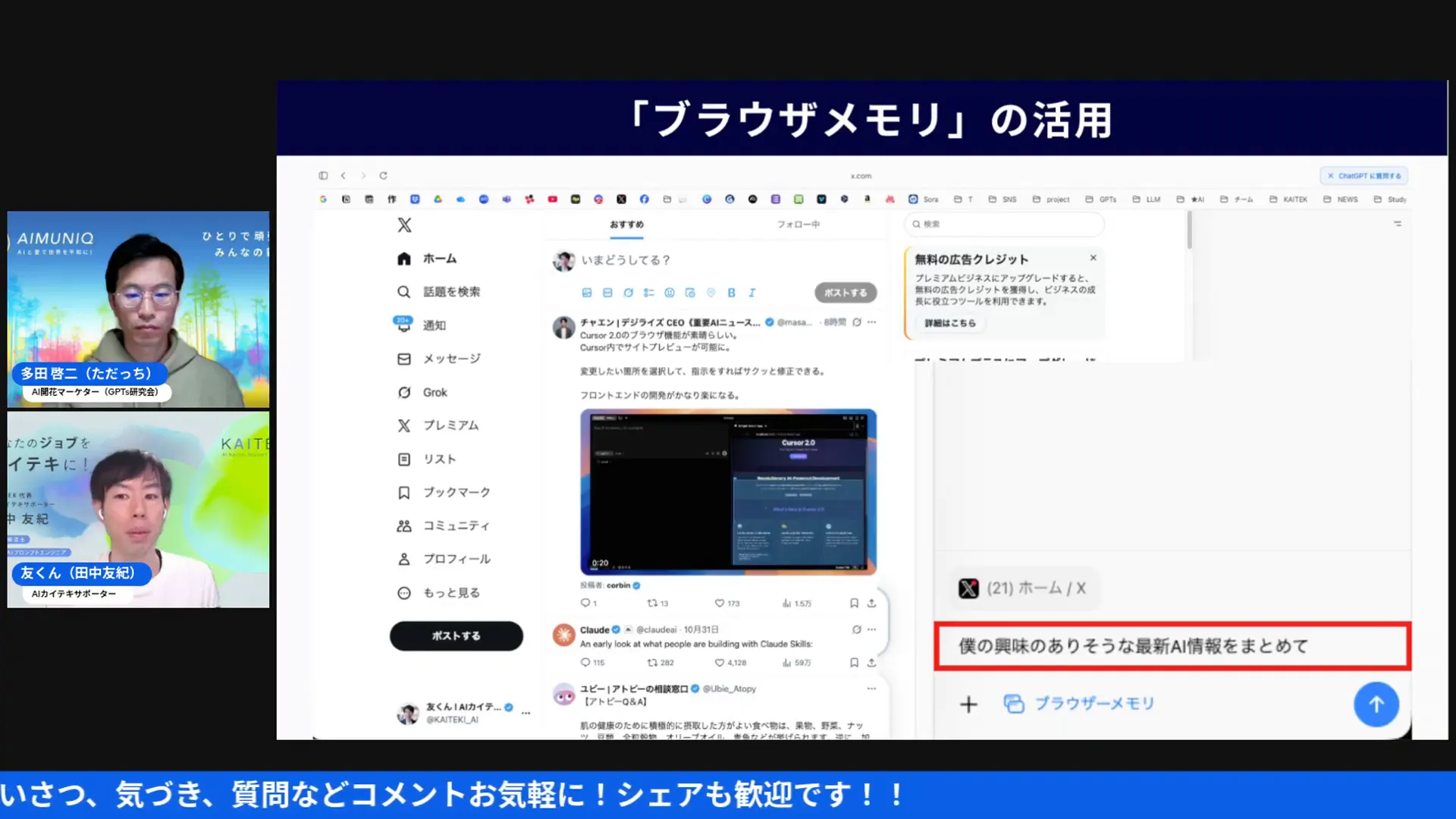Bookmark Claude's Claude Skills post

click(854, 662)
